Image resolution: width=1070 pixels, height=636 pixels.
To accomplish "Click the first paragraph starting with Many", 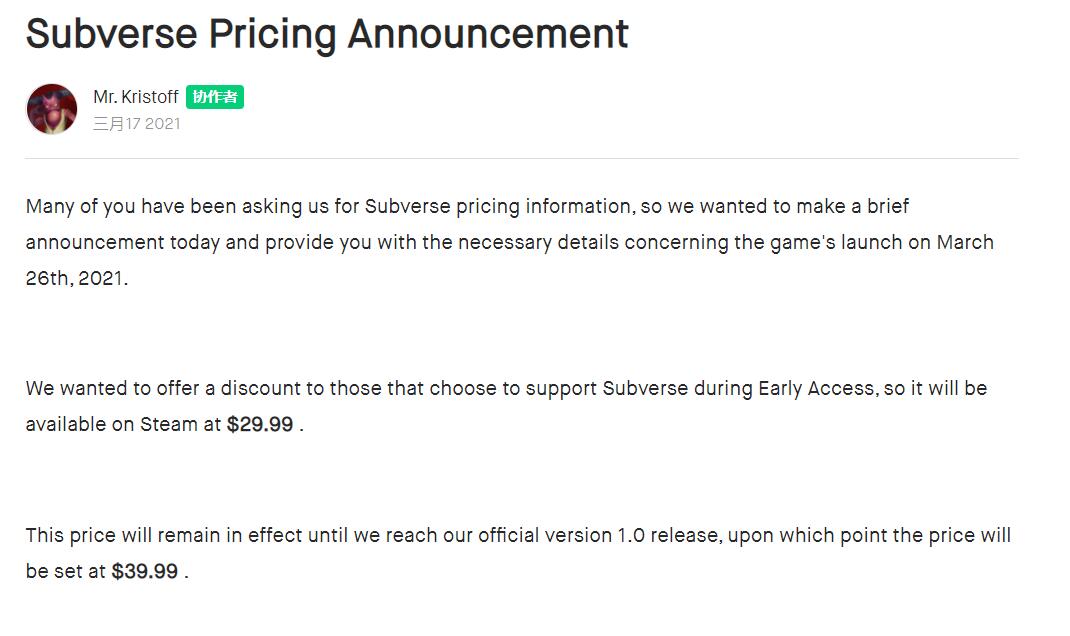I will (x=510, y=242).
